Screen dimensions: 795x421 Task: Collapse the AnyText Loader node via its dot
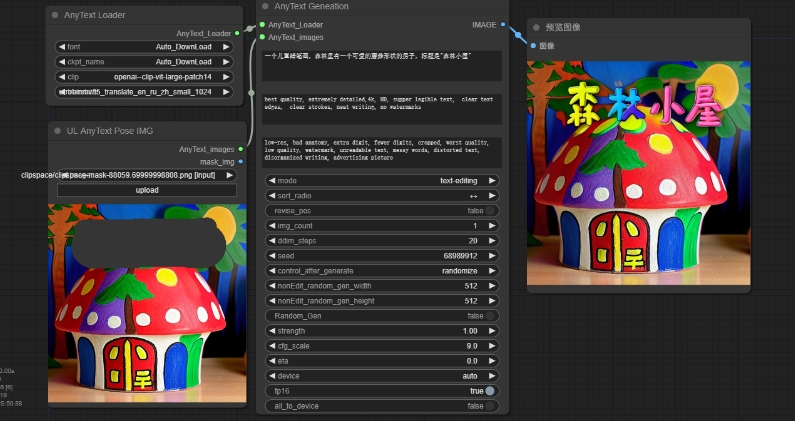coord(56,16)
